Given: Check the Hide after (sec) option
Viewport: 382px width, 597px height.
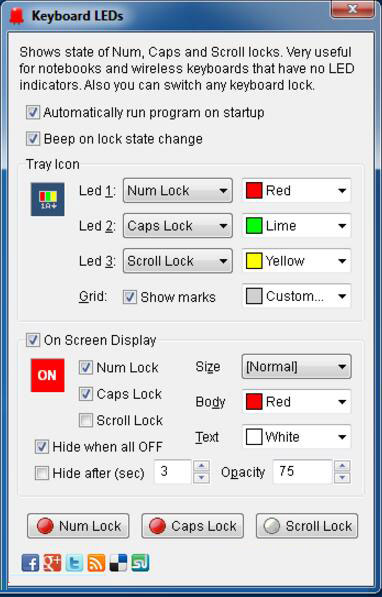Looking at the screenshot, I should coord(42,473).
